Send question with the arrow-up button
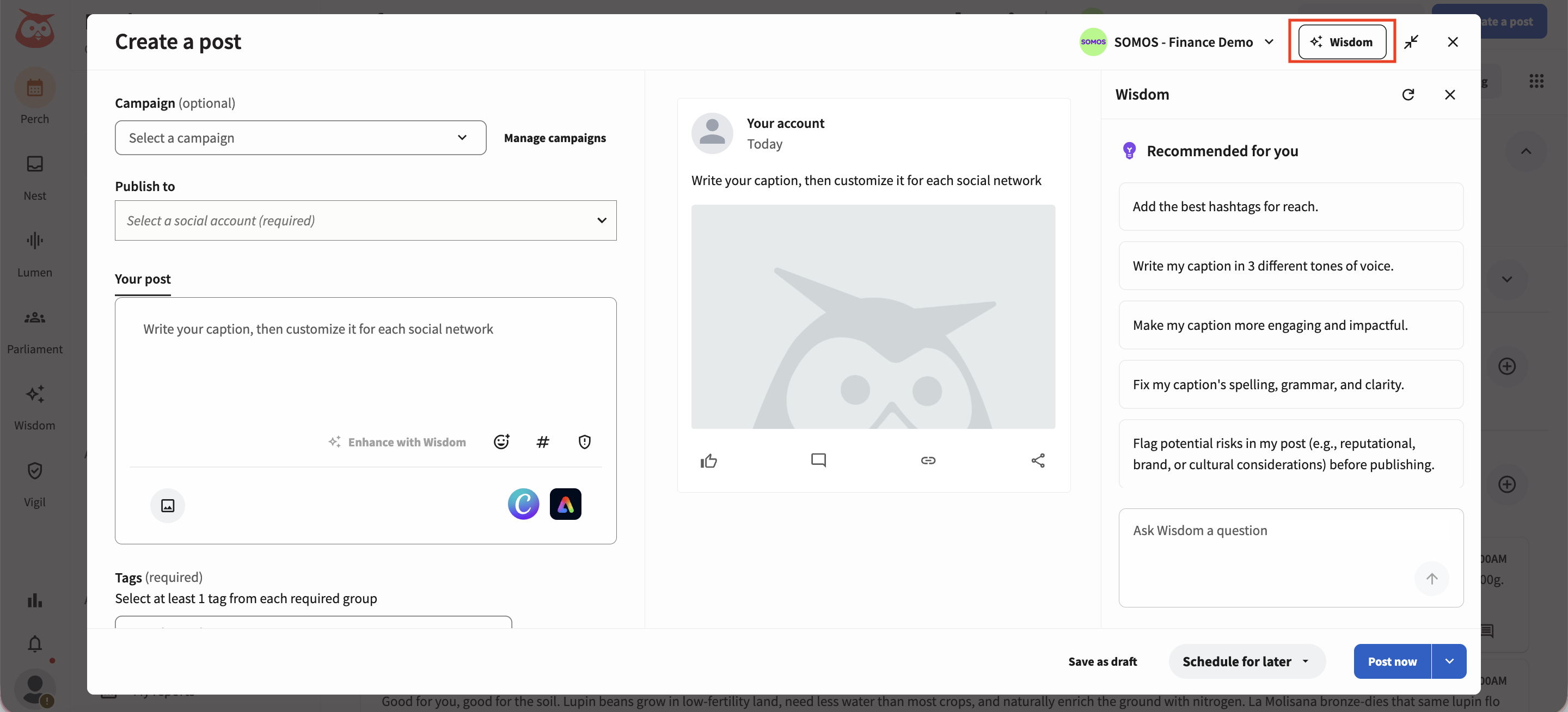The image size is (1568, 712). tap(1432, 578)
